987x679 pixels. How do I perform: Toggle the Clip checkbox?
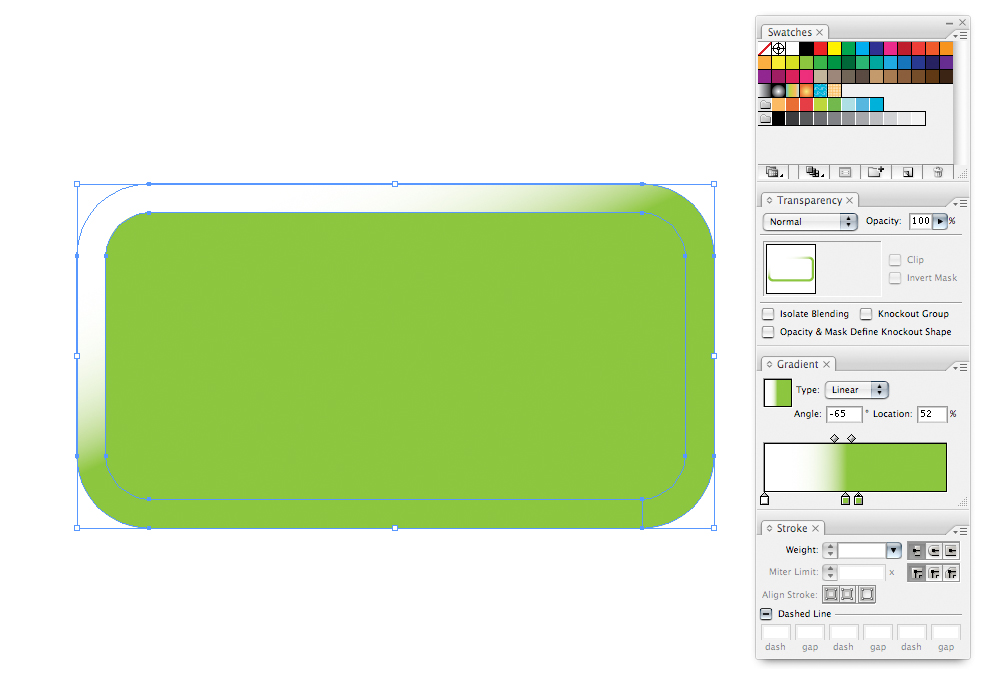point(894,259)
